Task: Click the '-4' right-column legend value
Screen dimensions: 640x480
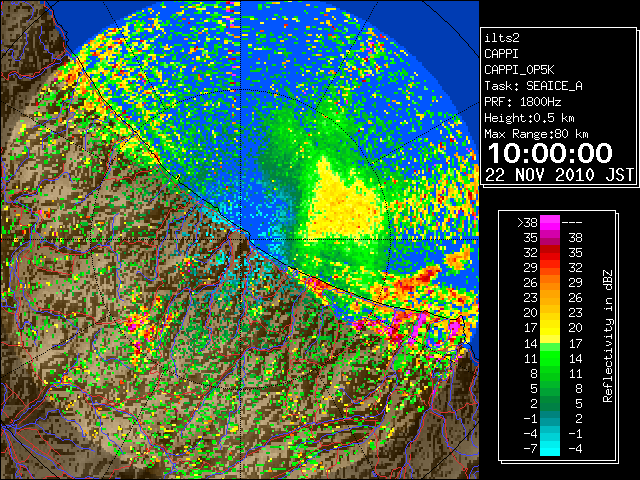Action: click(575, 448)
